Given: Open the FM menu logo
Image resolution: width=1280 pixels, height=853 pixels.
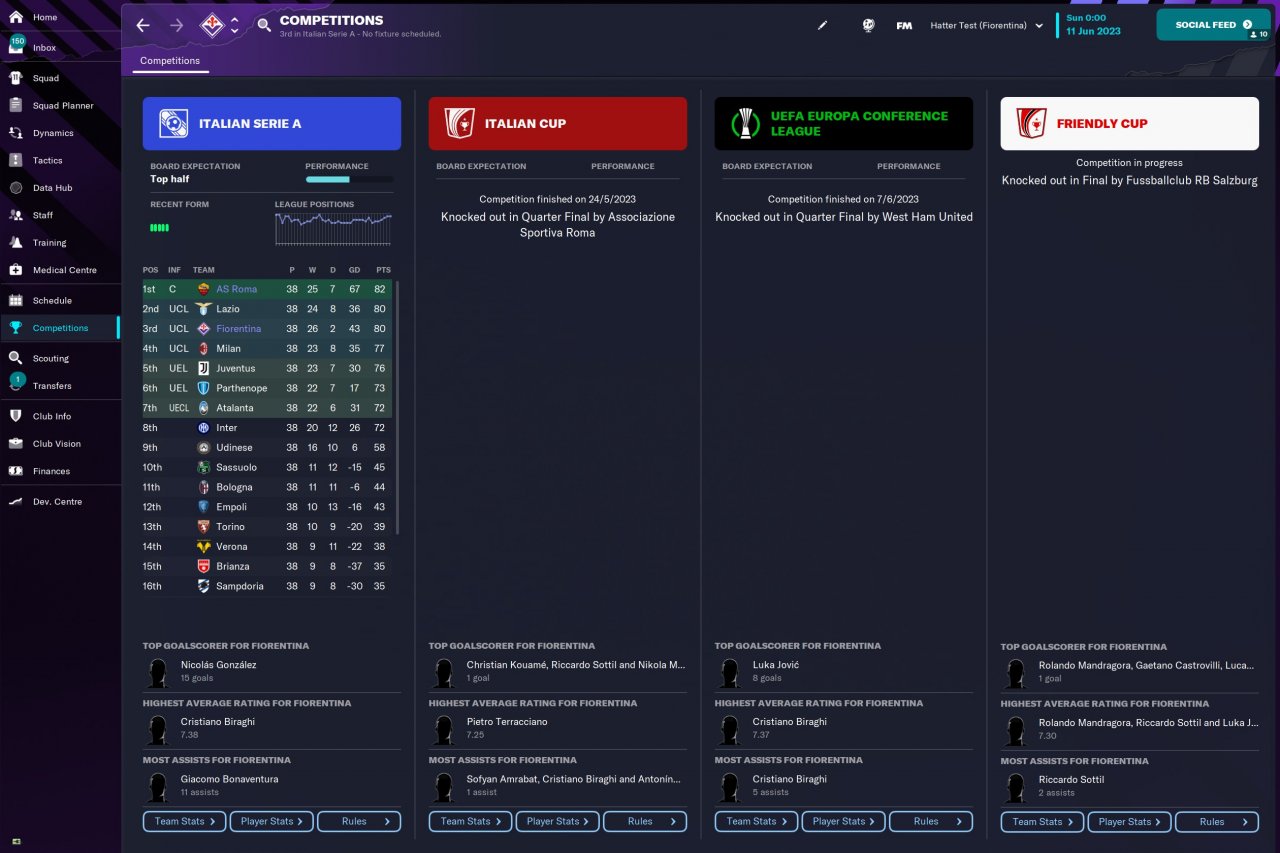Looking at the screenshot, I should point(904,25).
